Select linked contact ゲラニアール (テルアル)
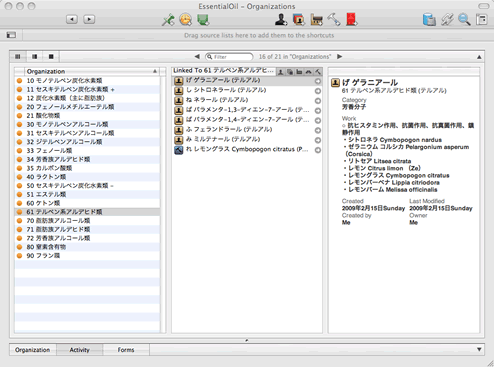Viewport: 494px width, 367px height. [247, 81]
